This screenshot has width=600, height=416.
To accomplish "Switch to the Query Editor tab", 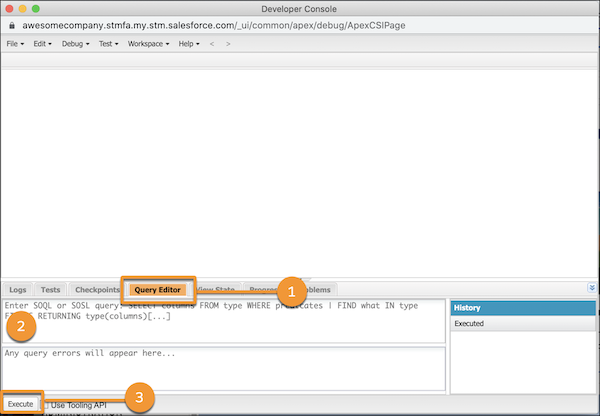I will pyautogui.click(x=158, y=289).
